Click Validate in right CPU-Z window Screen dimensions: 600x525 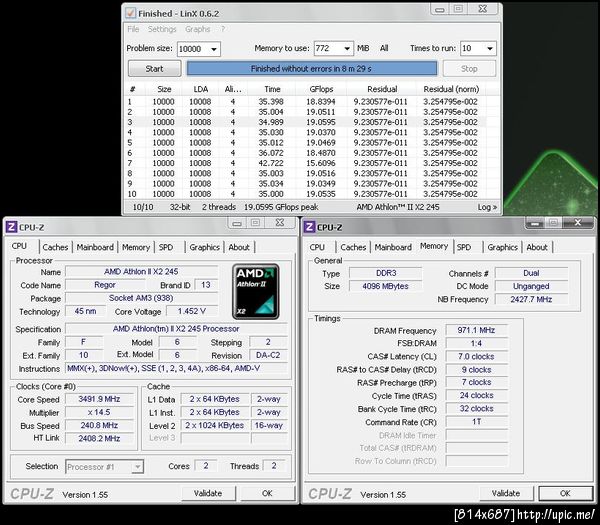pyautogui.click(x=506, y=493)
